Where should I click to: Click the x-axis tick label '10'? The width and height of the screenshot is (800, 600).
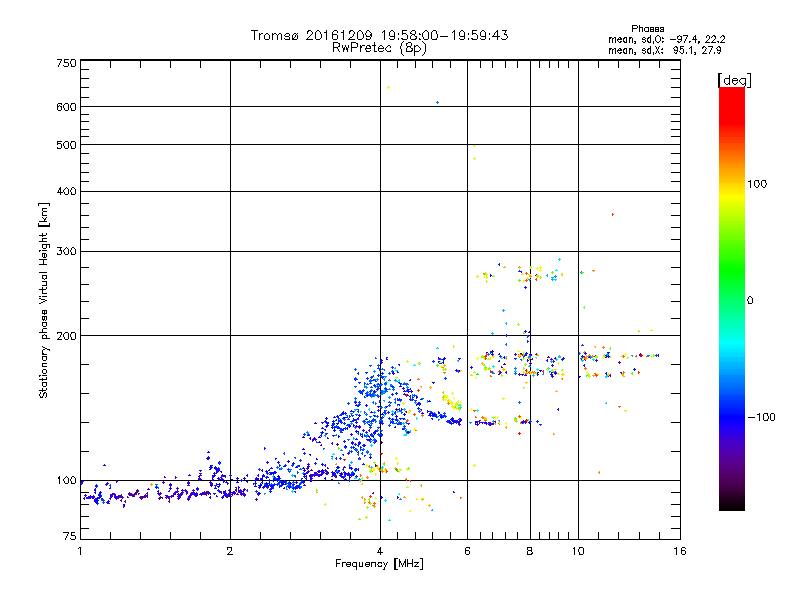click(x=578, y=551)
